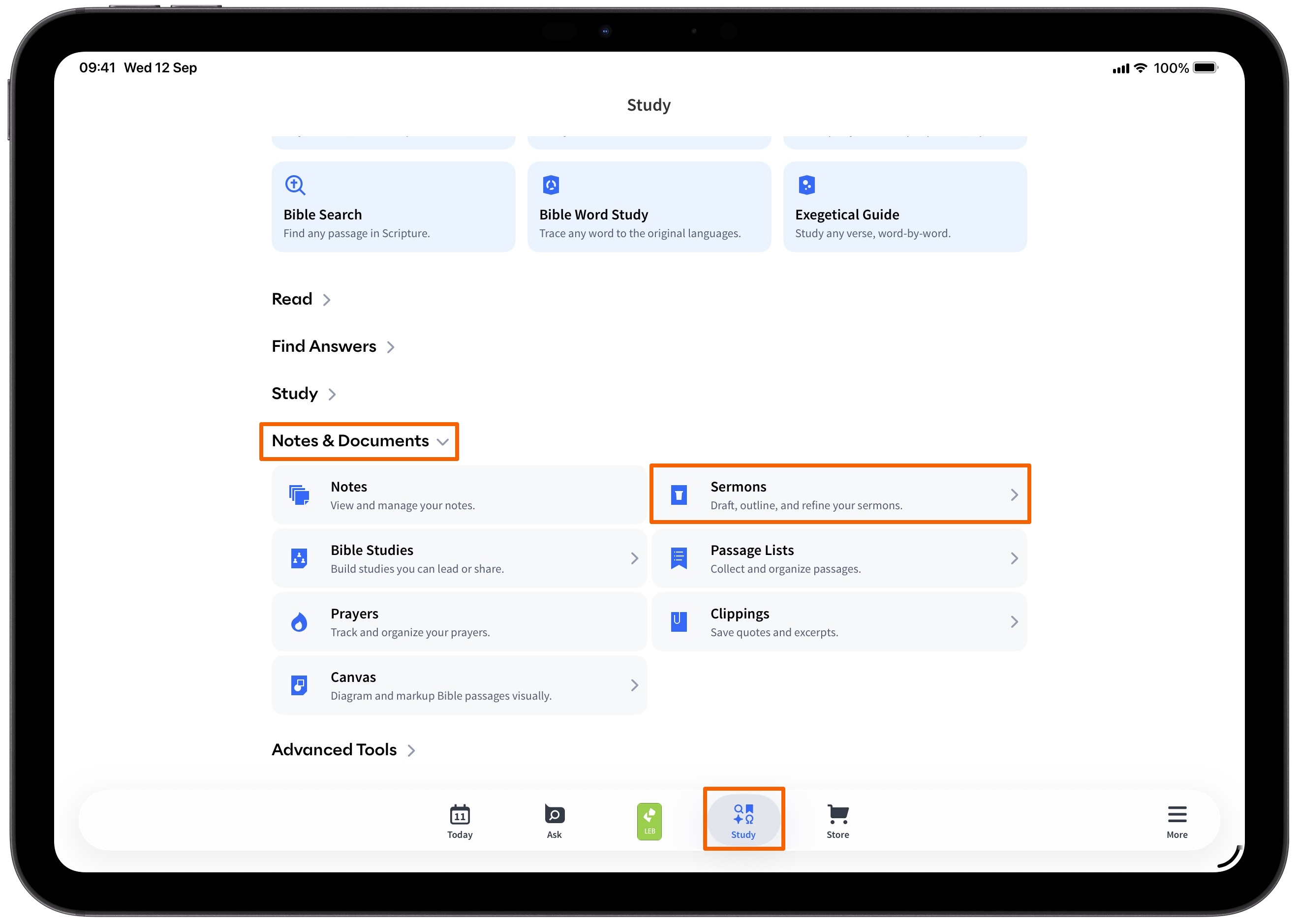Tap the 09:41 clock in status bar

(97, 68)
